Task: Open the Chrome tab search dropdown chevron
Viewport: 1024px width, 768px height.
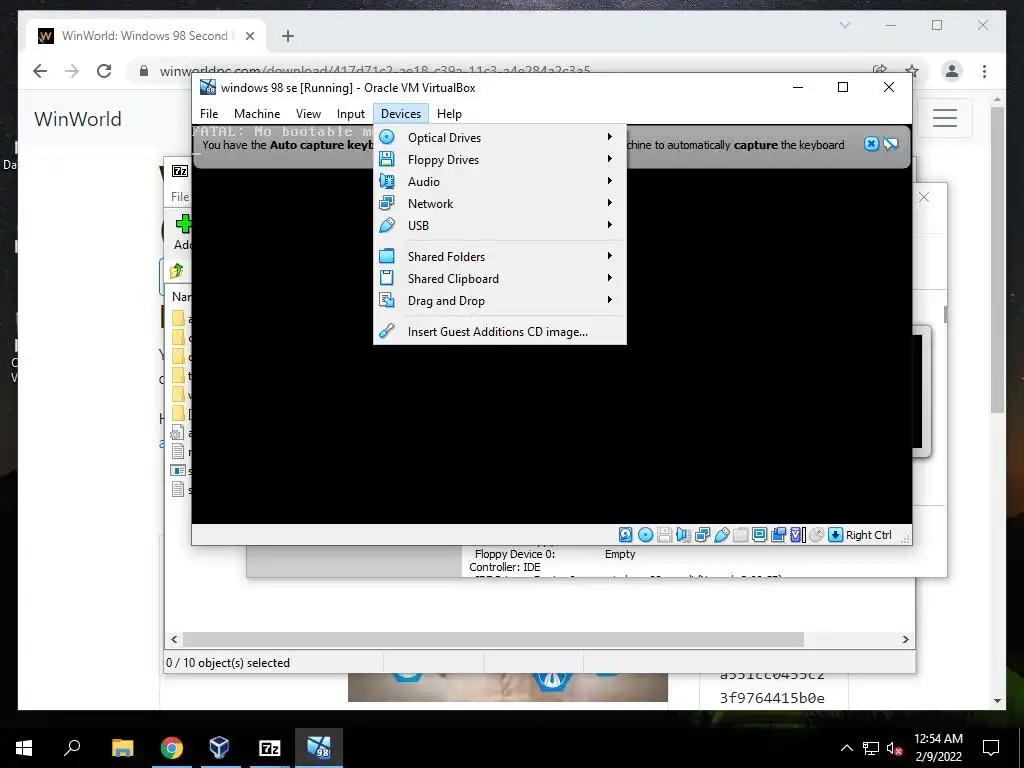Action: 844,25
